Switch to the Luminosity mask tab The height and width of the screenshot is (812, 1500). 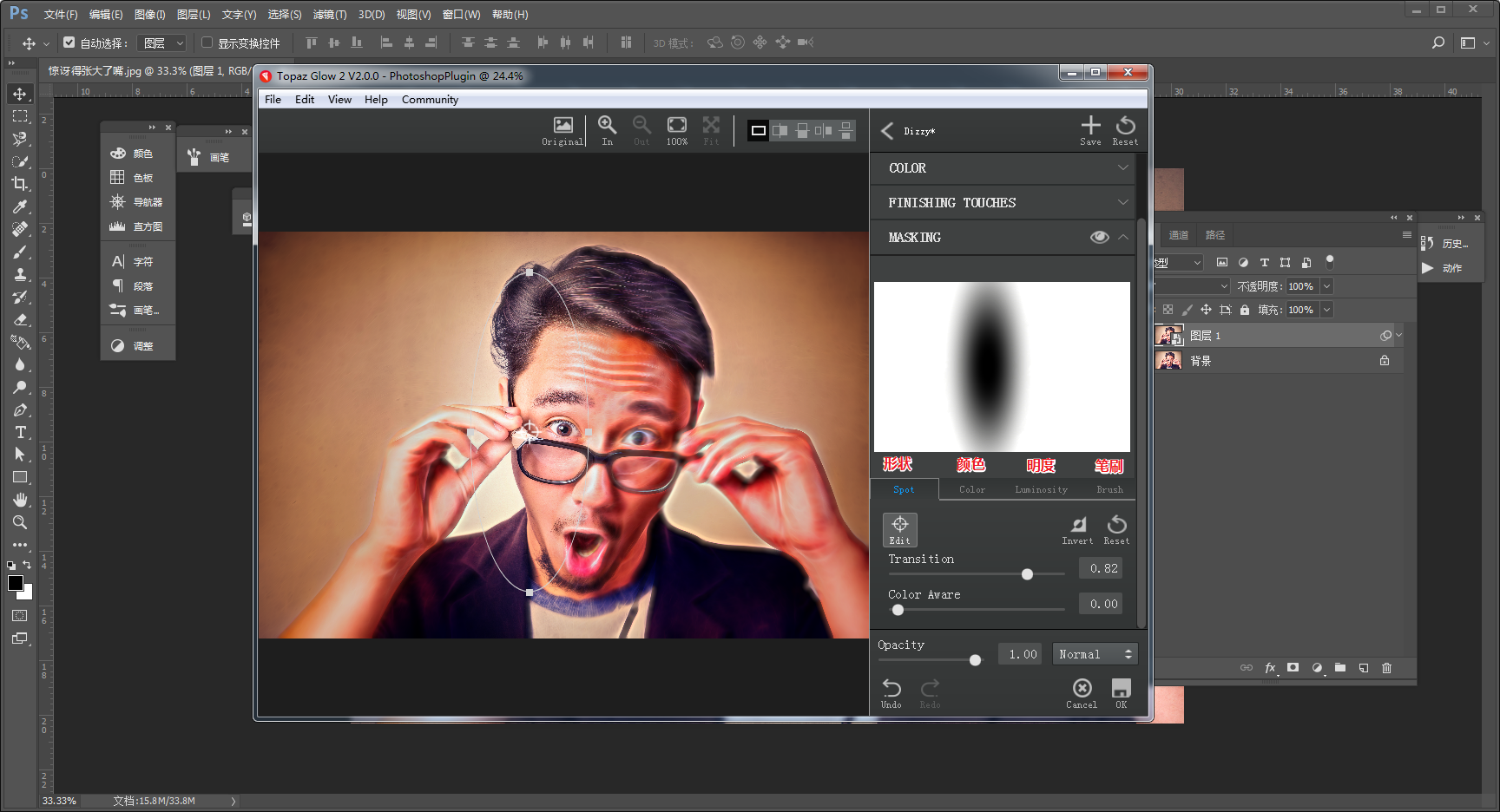click(x=1041, y=489)
